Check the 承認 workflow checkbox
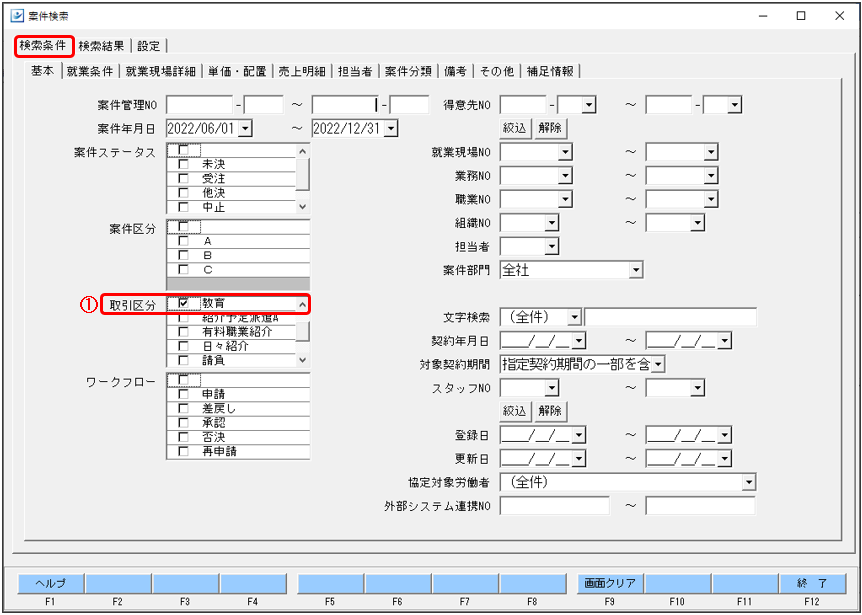 click(184, 423)
